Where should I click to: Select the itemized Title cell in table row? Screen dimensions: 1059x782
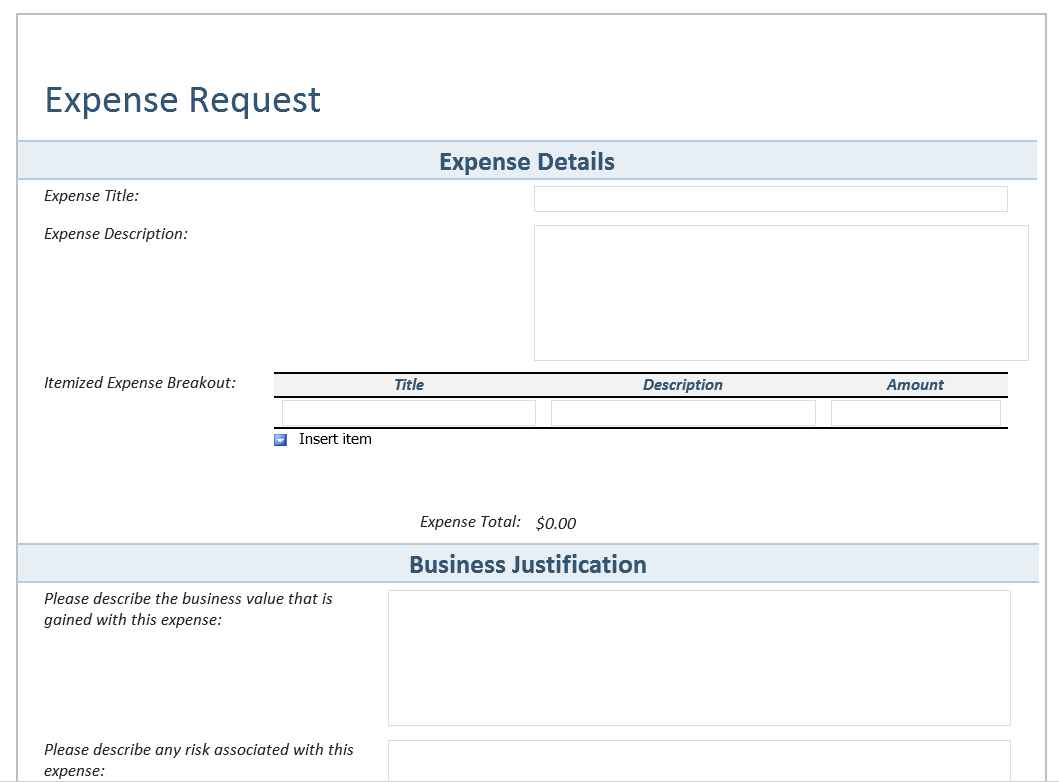click(x=408, y=413)
